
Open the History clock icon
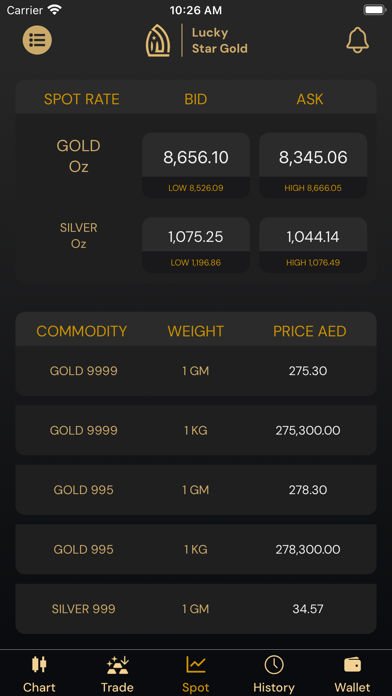274,665
